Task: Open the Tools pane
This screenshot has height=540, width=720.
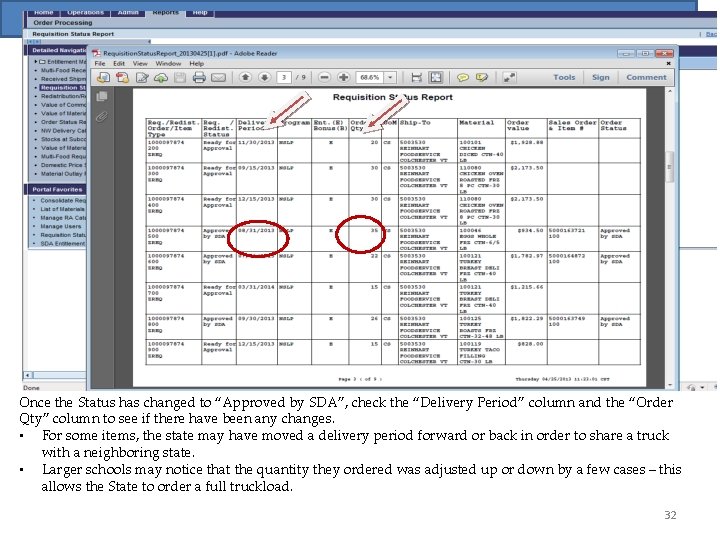Action: point(564,78)
